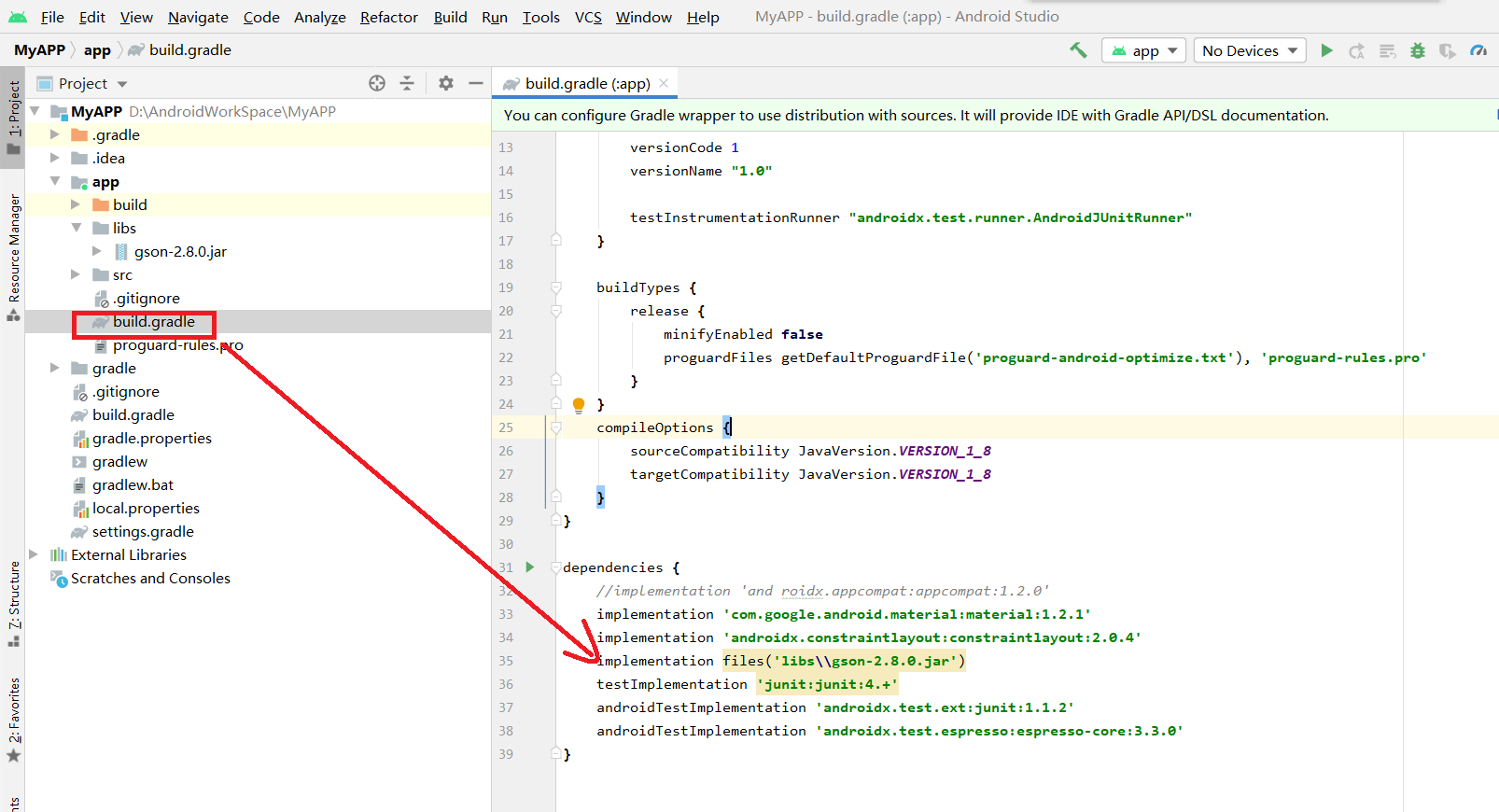Select the gradlew file in the project tree
1499x812 pixels.
[x=119, y=461]
